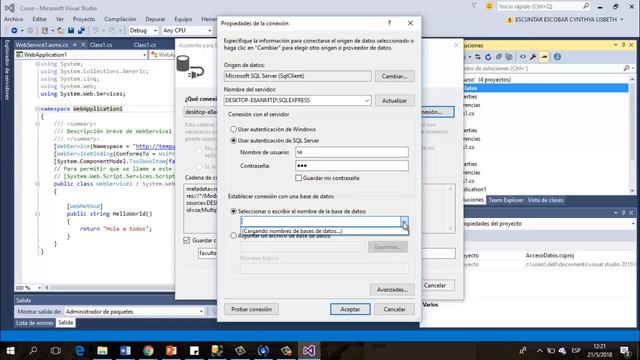Open the Mostrar salida de dropdown
The height and width of the screenshot is (360, 640).
click(x=201, y=311)
